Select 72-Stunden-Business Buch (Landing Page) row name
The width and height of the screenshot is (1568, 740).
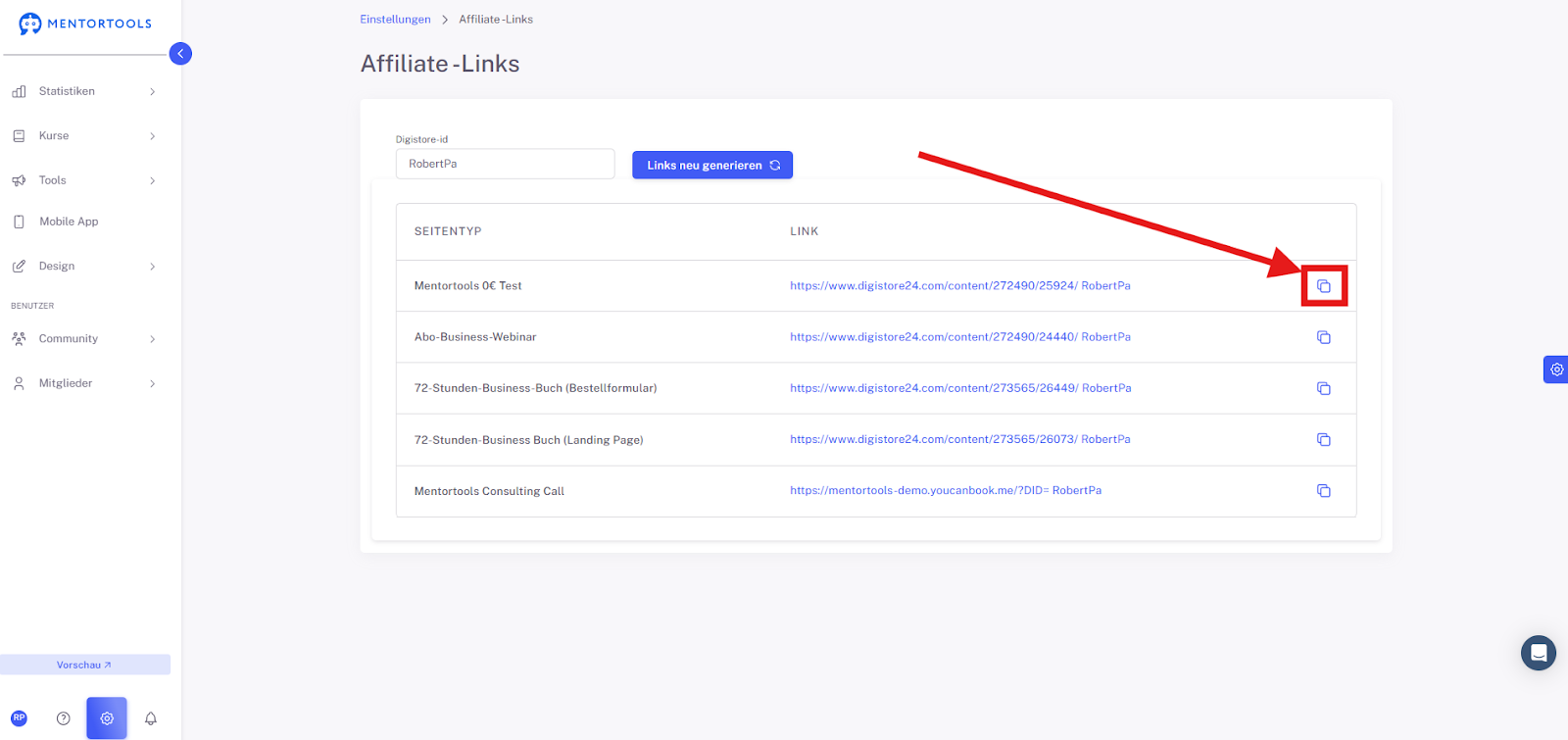(x=528, y=440)
